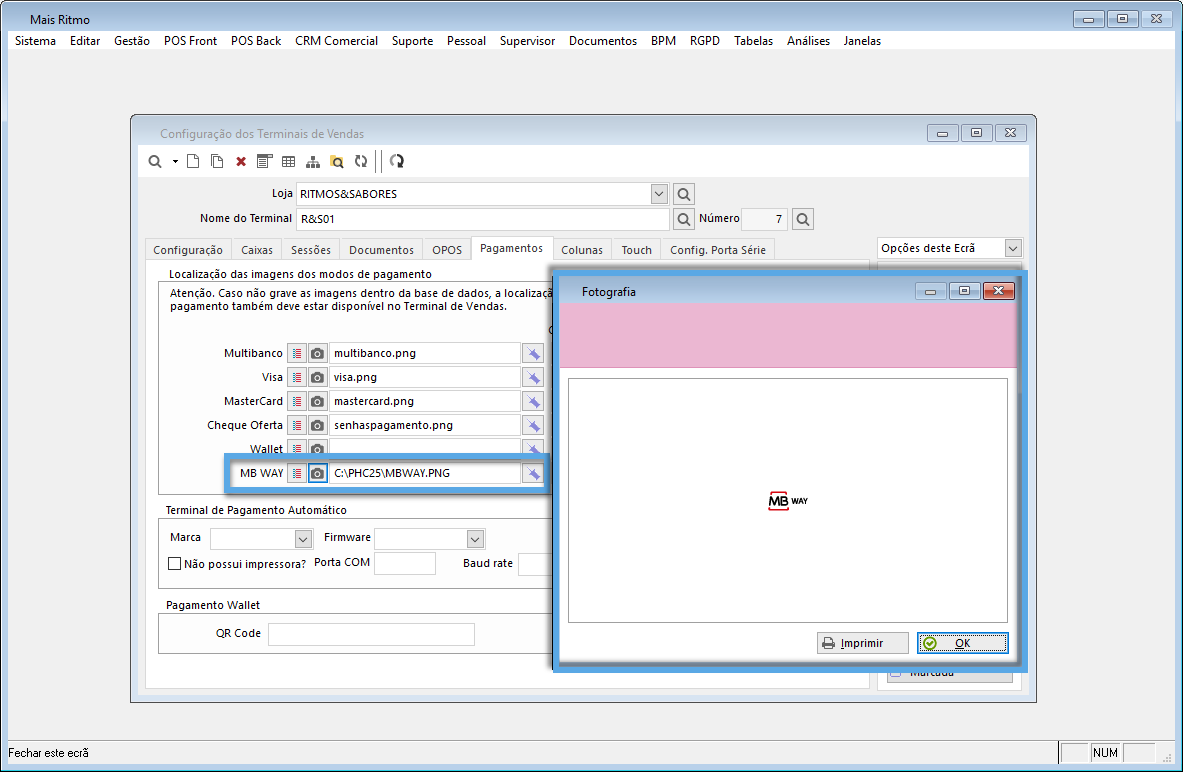The image size is (1183, 772).
Task: Click the C:\PHC25\MBWAY.PNG path field
Action: point(425,473)
